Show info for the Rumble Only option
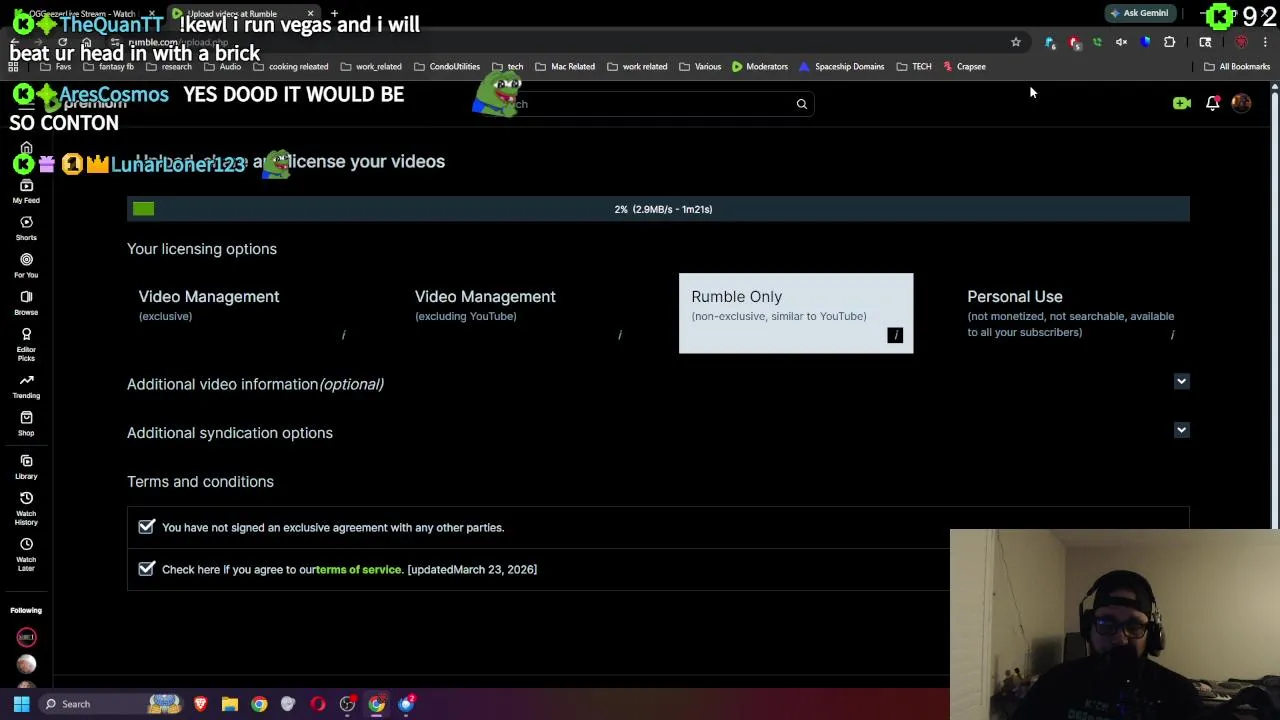The height and width of the screenshot is (720, 1280). pyautogui.click(x=895, y=335)
